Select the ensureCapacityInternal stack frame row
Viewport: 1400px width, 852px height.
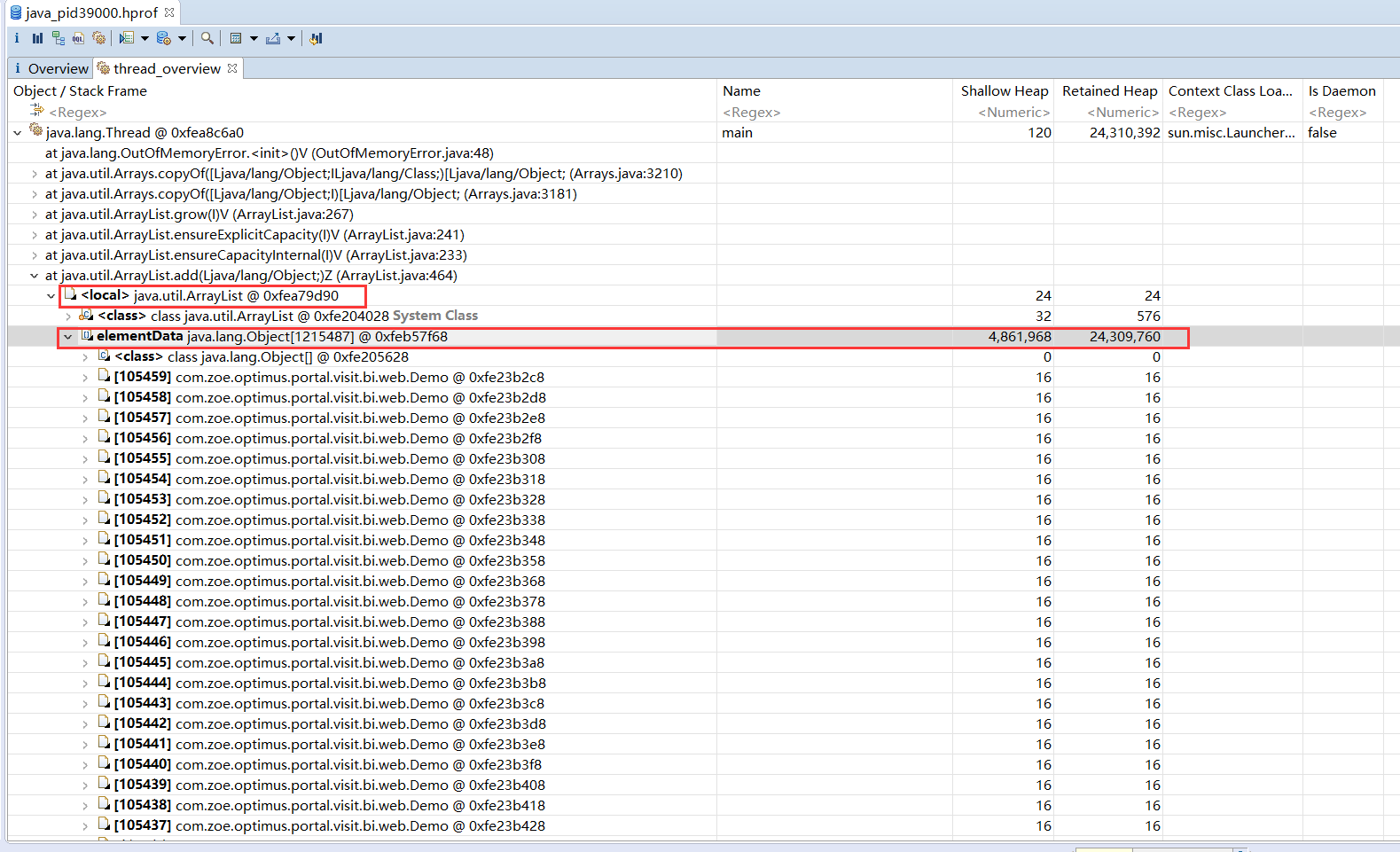tap(256, 255)
